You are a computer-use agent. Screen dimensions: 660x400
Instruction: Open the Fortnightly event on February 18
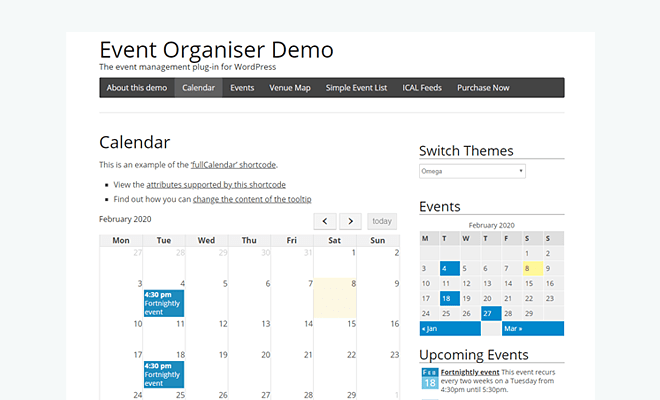(x=164, y=374)
